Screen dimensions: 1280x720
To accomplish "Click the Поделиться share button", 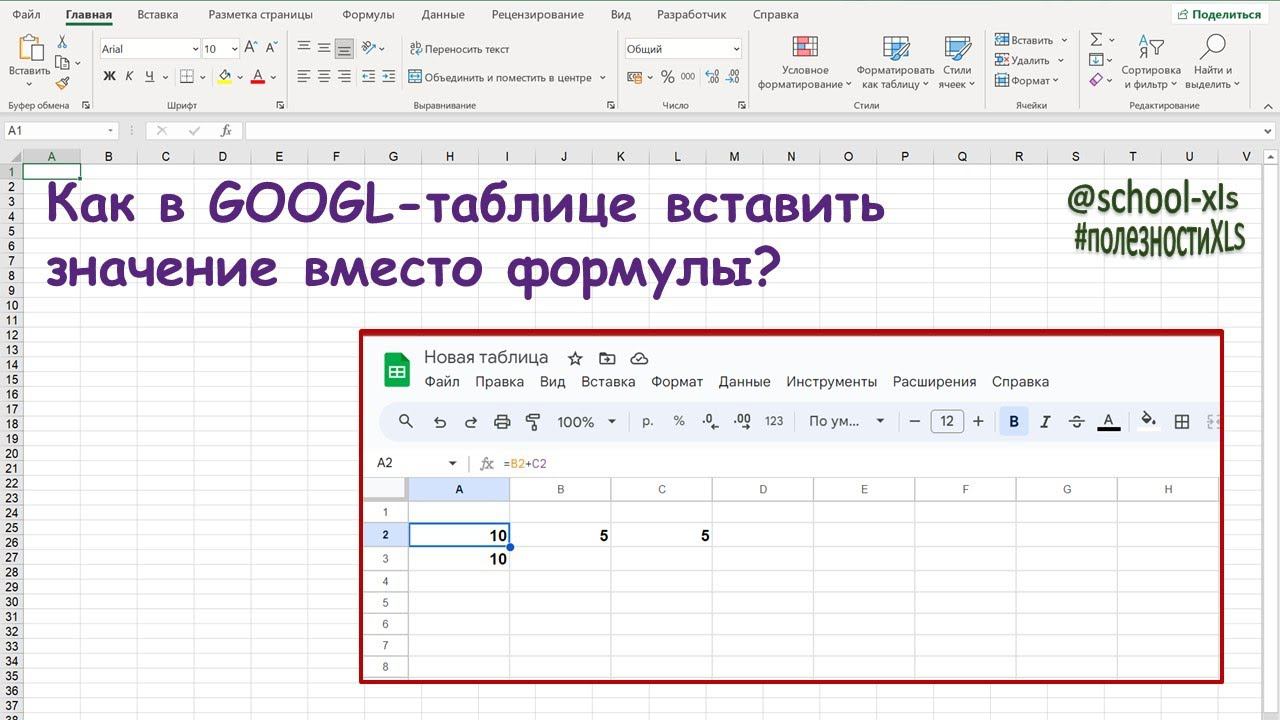I will pyautogui.click(x=1219, y=14).
